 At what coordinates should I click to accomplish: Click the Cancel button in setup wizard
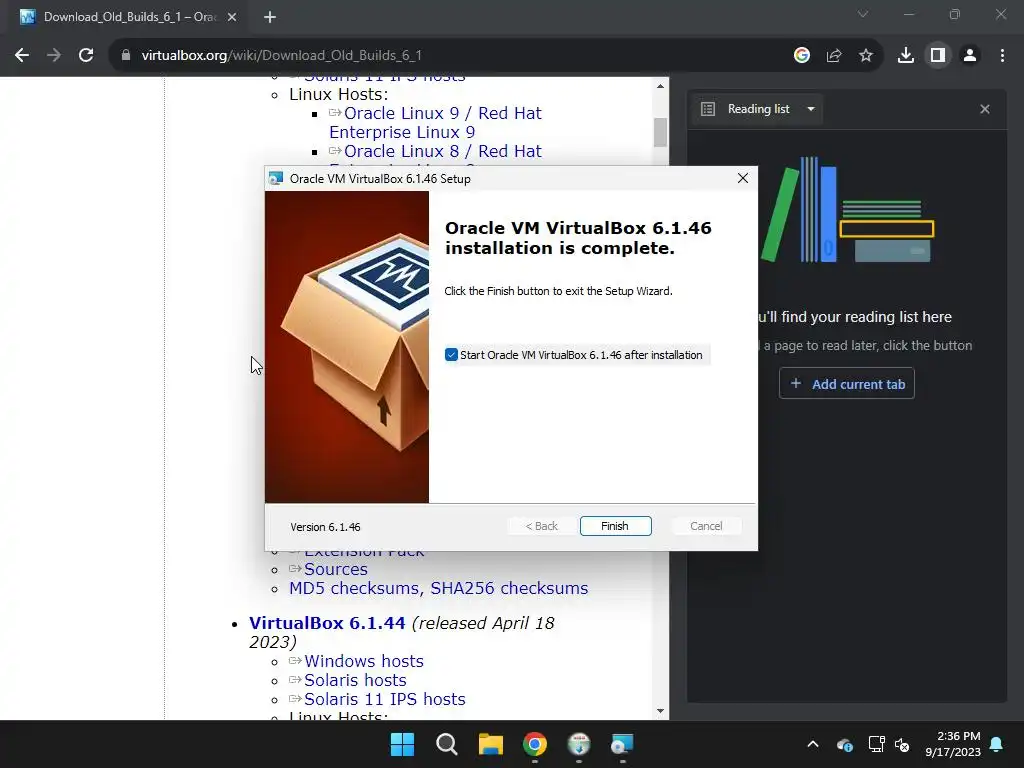[706, 526]
